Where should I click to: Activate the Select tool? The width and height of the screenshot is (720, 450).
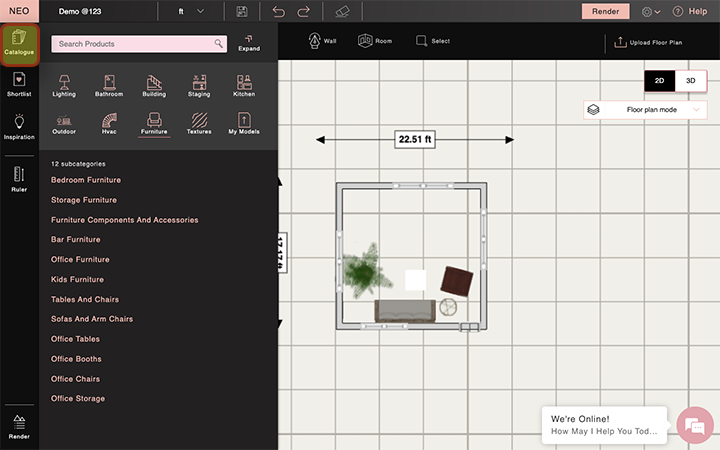click(x=433, y=41)
